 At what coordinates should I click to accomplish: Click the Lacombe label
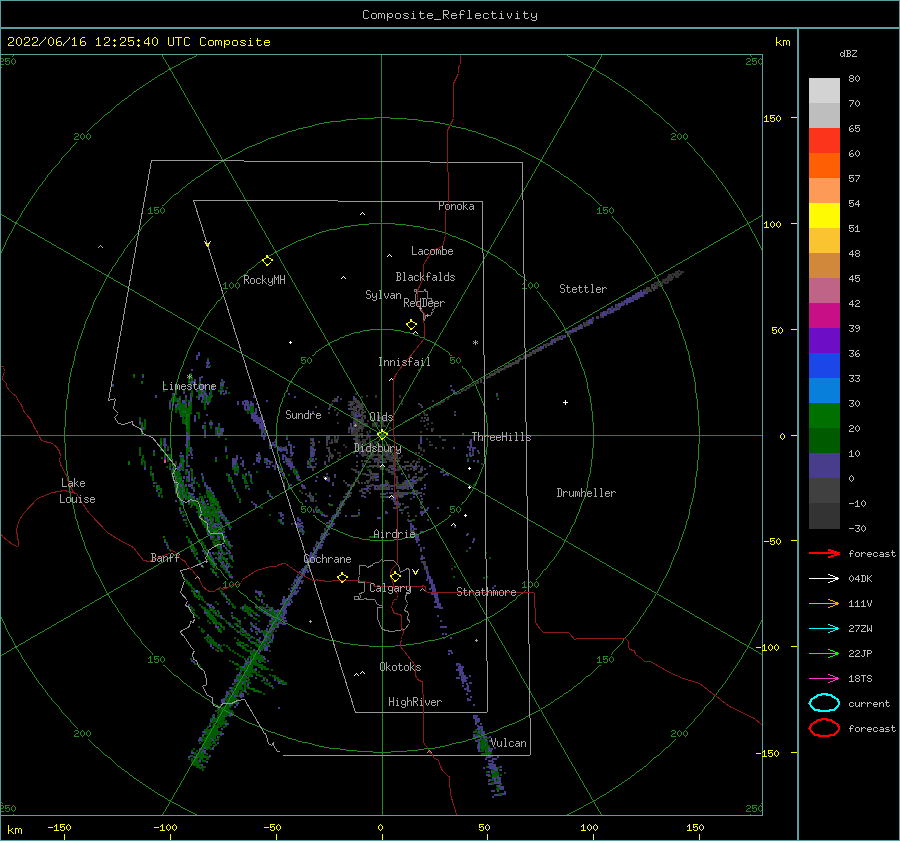pos(432,251)
